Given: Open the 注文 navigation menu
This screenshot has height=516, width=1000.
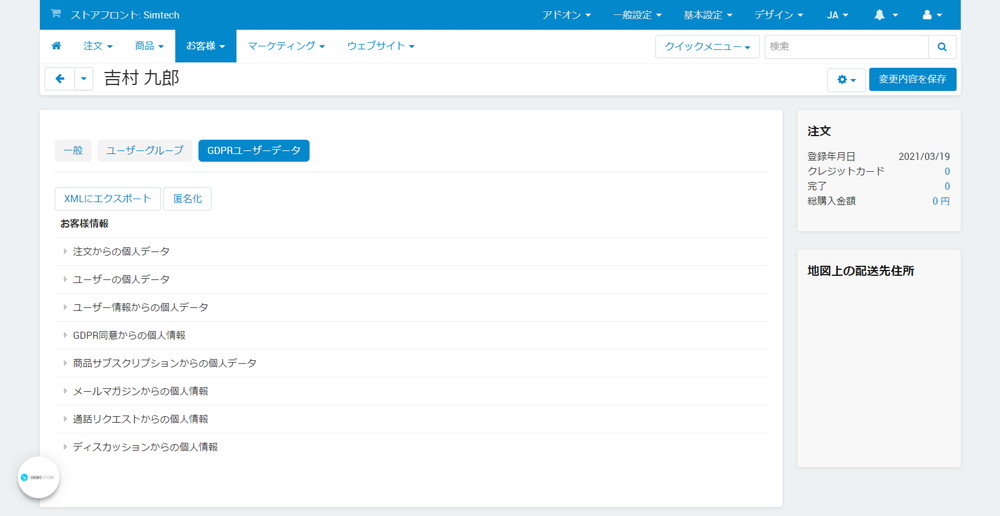Looking at the screenshot, I should (x=98, y=46).
